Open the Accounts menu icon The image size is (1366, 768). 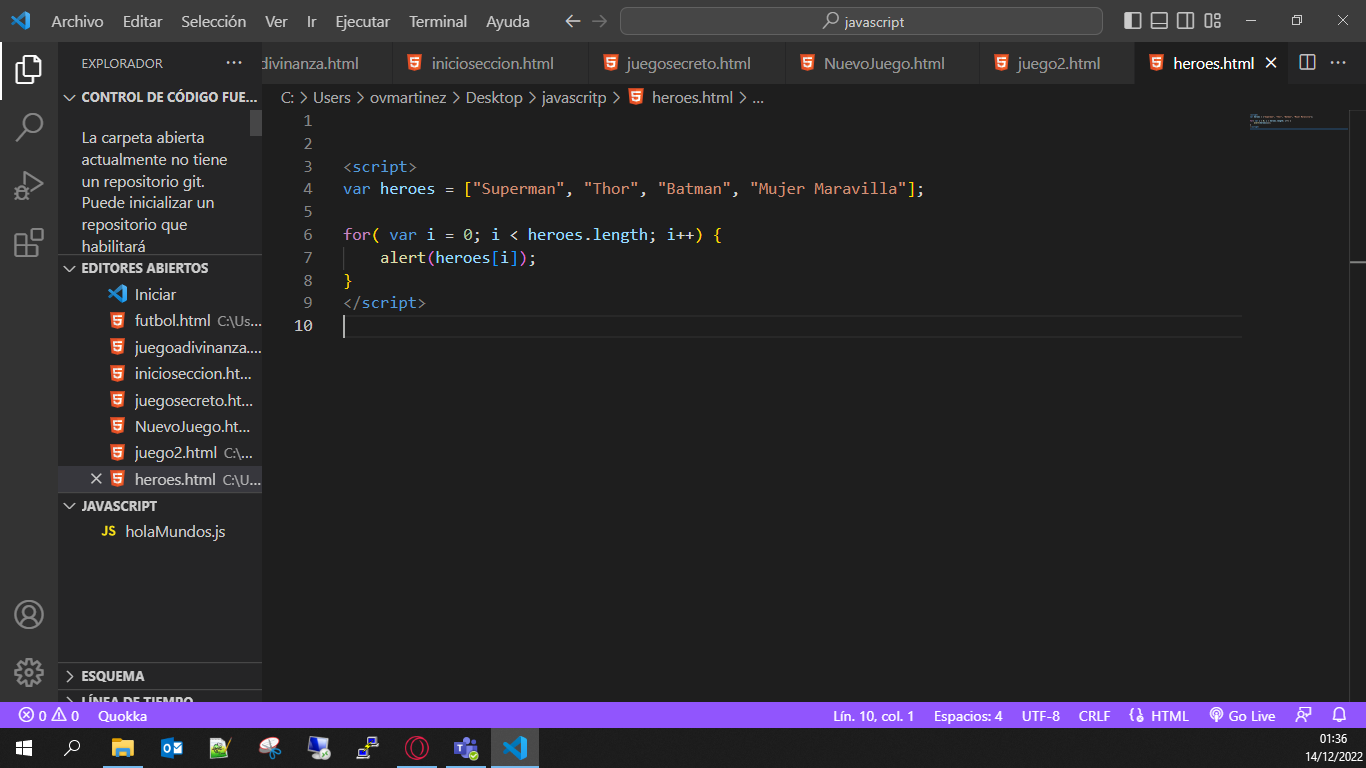pyautogui.click(x=29, y=615)
